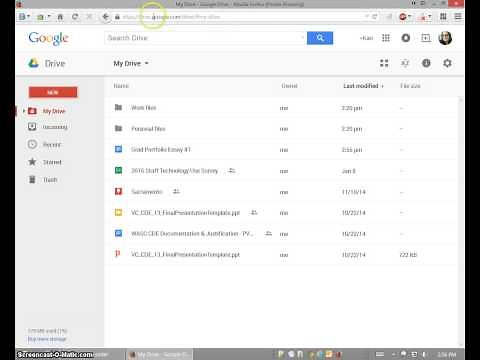Sort by Name column header

[x=121, y=86]
